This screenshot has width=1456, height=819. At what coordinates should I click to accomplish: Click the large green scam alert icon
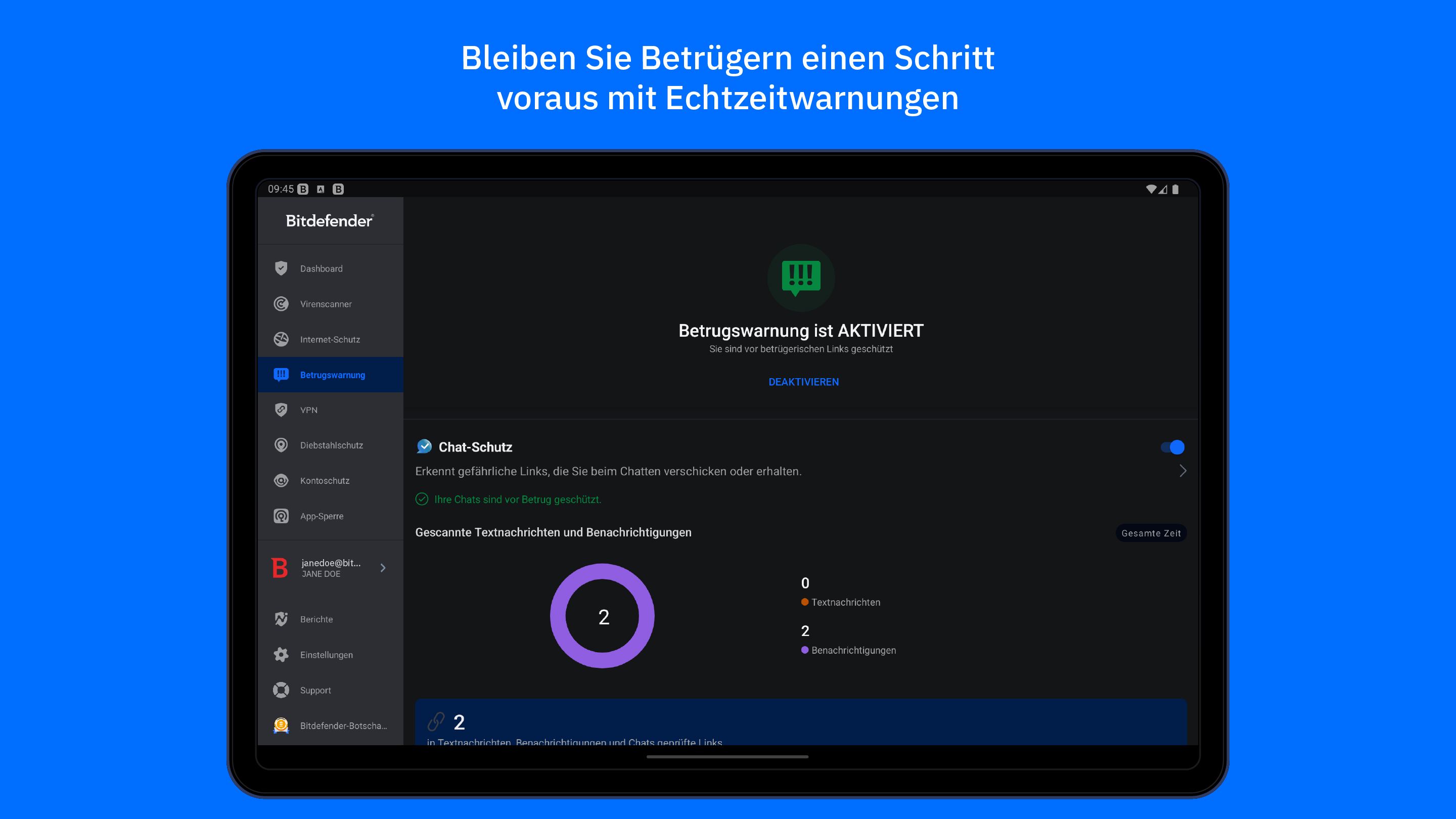pos(801,278)
